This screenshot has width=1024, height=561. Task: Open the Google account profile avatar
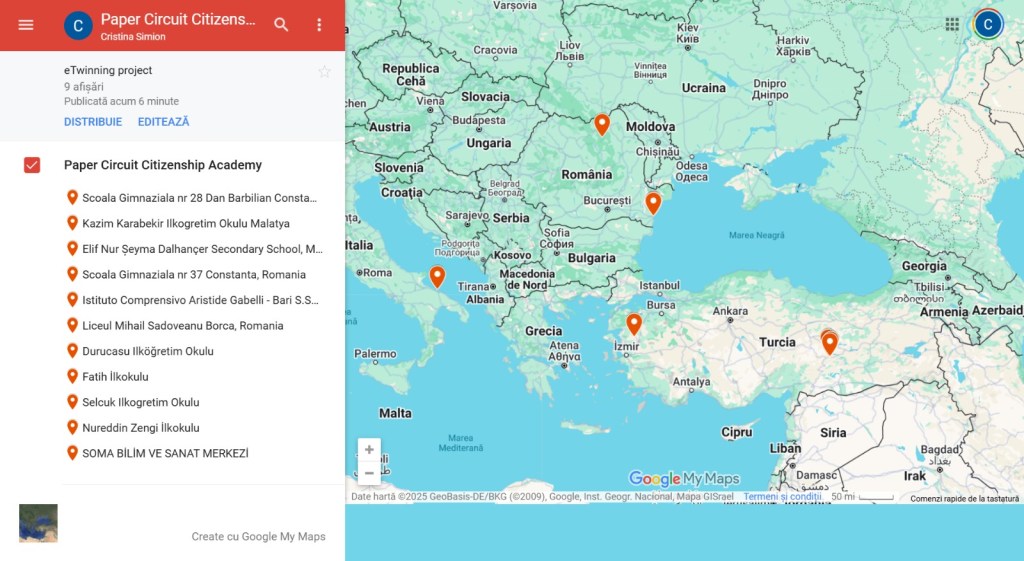988,24
